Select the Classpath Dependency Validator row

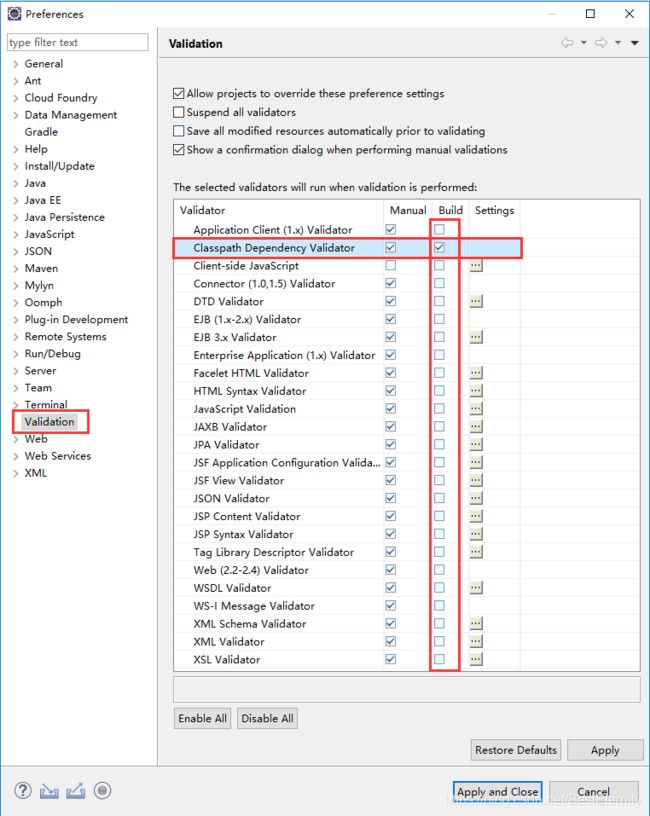click(x=347, y=247)
